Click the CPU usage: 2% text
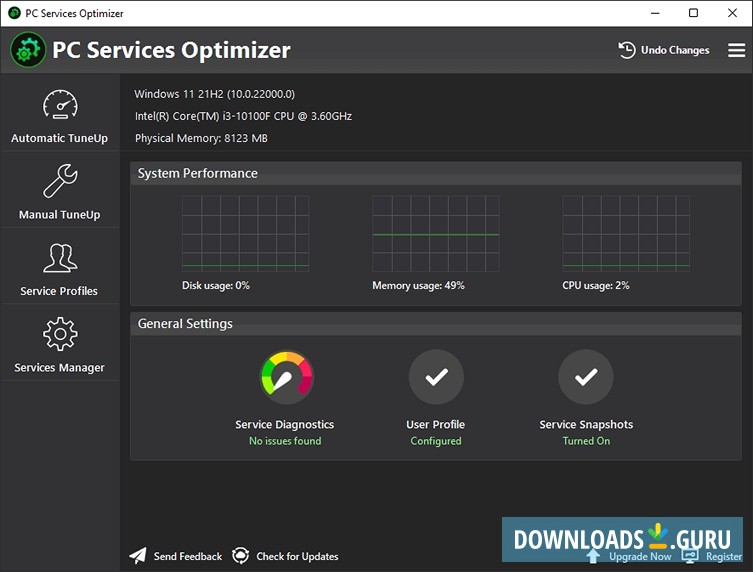 pos(595,285)
